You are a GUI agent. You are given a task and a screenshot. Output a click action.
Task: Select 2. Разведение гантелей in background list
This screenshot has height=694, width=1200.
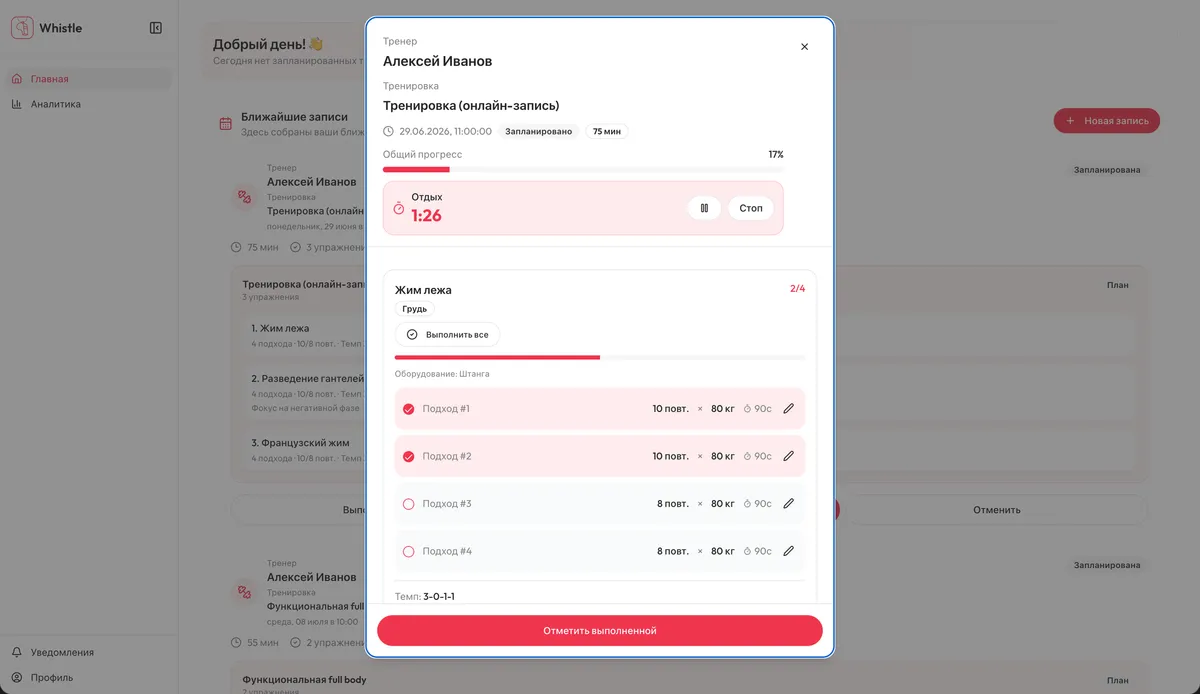[307, 379]
